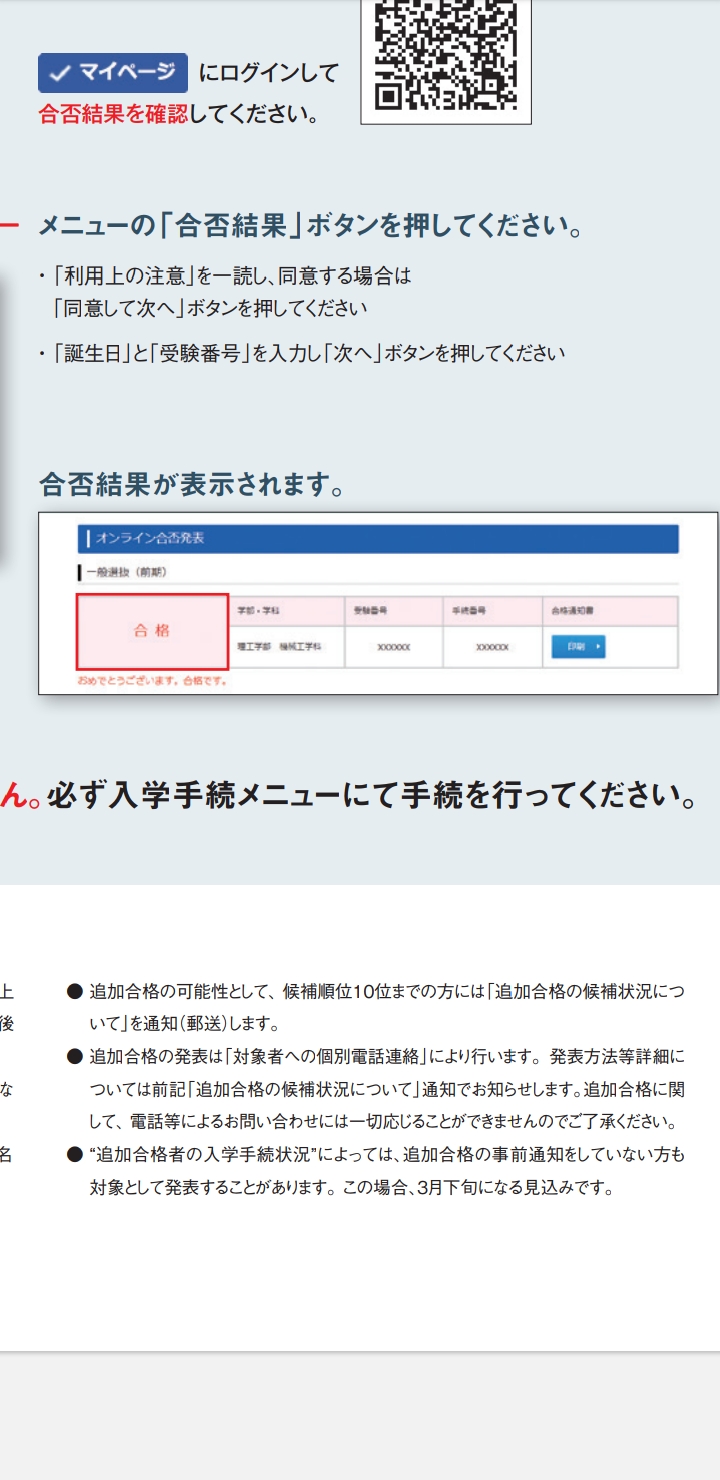
Task: Click the red-bordered 合格 result box
Action: [152, 631]
